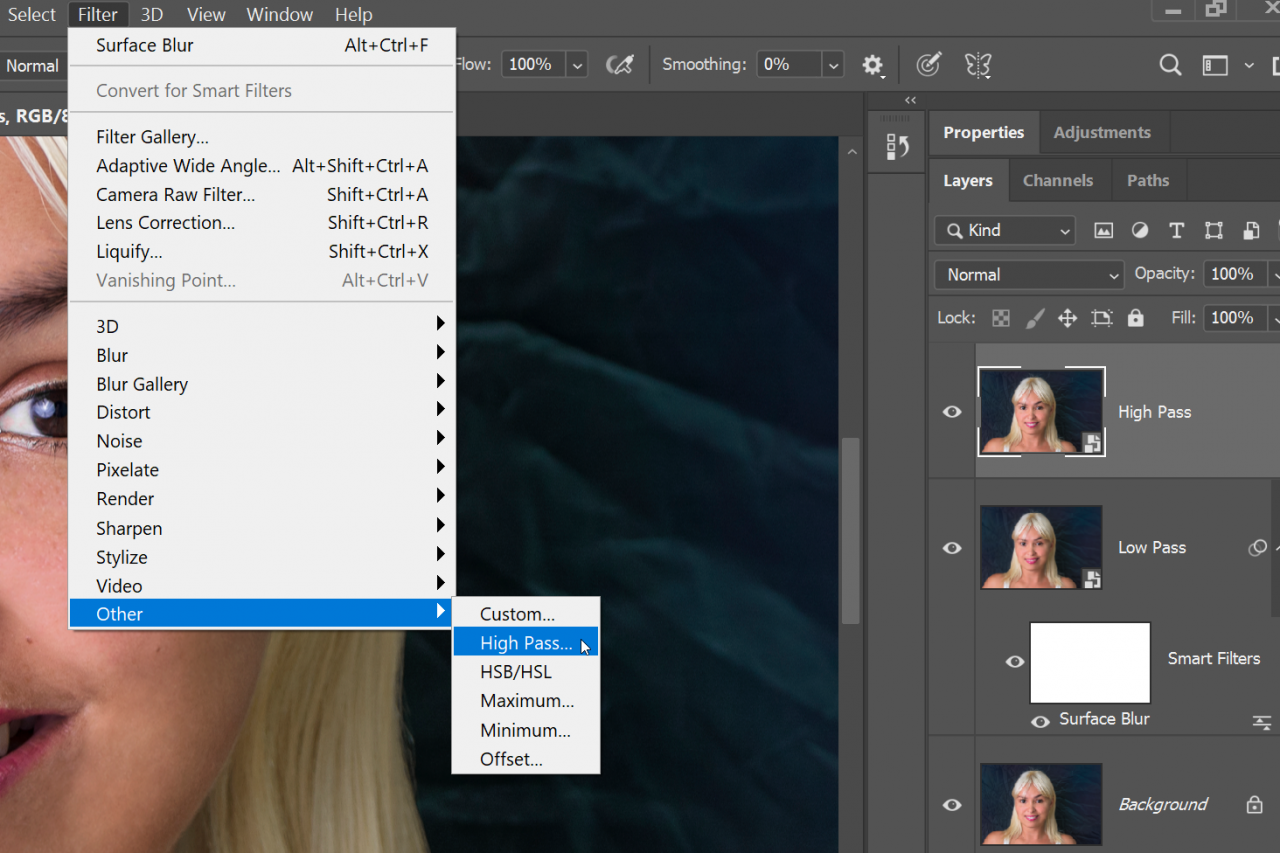Switch to the Channels tab

(x=1057, y=181)
